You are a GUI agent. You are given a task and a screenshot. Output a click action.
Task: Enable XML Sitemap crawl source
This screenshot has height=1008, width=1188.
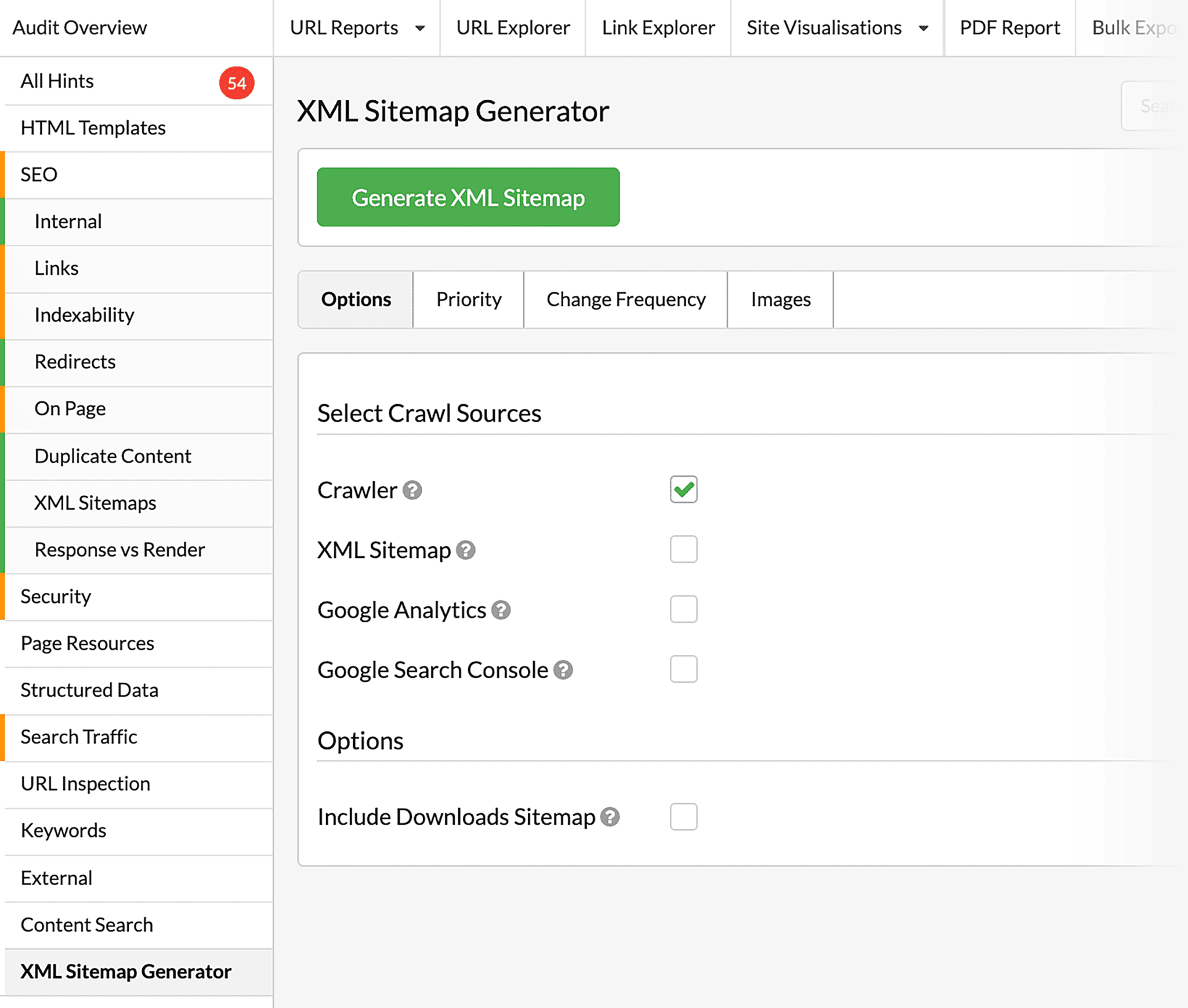click(683, 549)
